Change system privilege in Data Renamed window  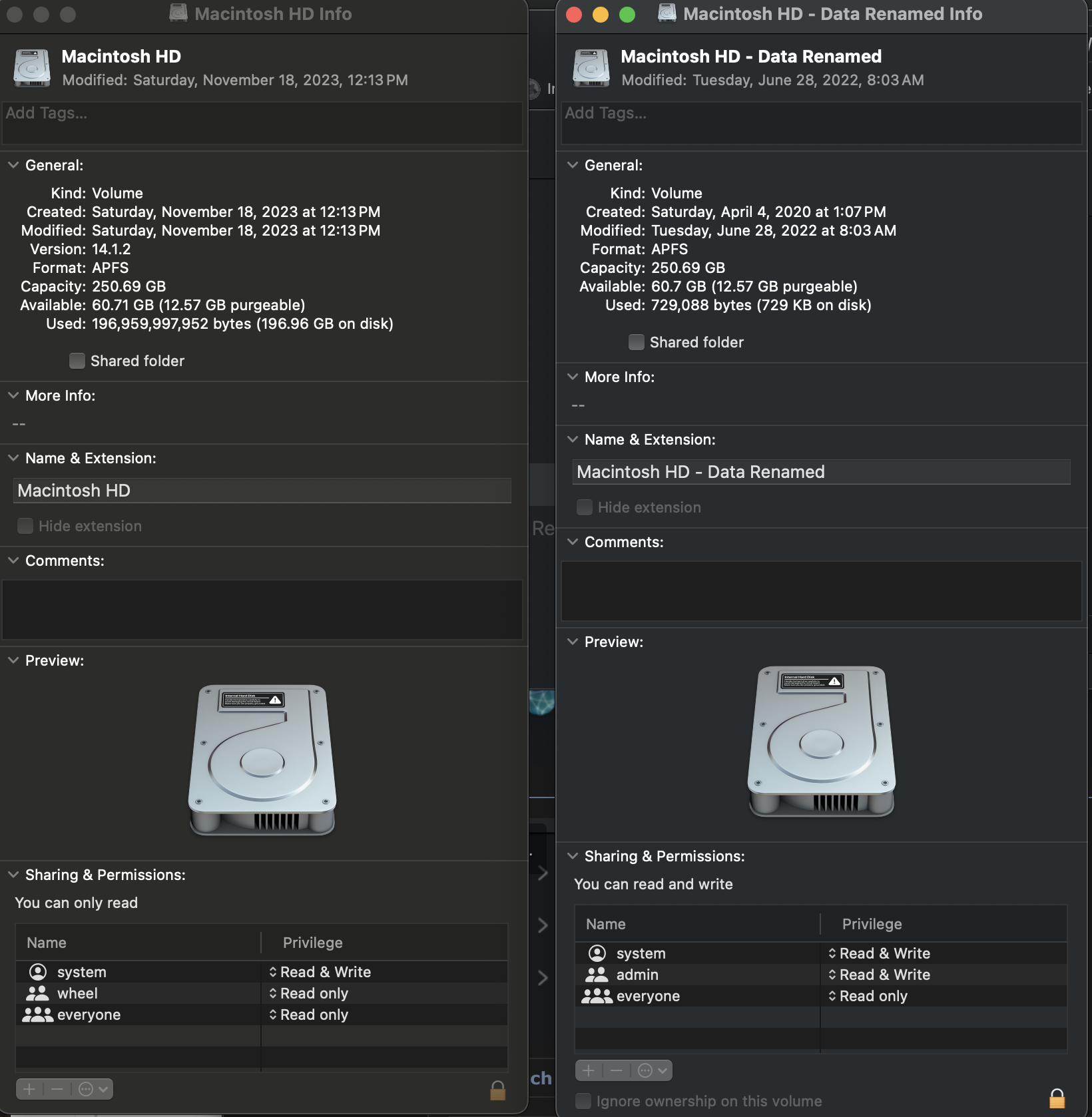coord(879,953)
